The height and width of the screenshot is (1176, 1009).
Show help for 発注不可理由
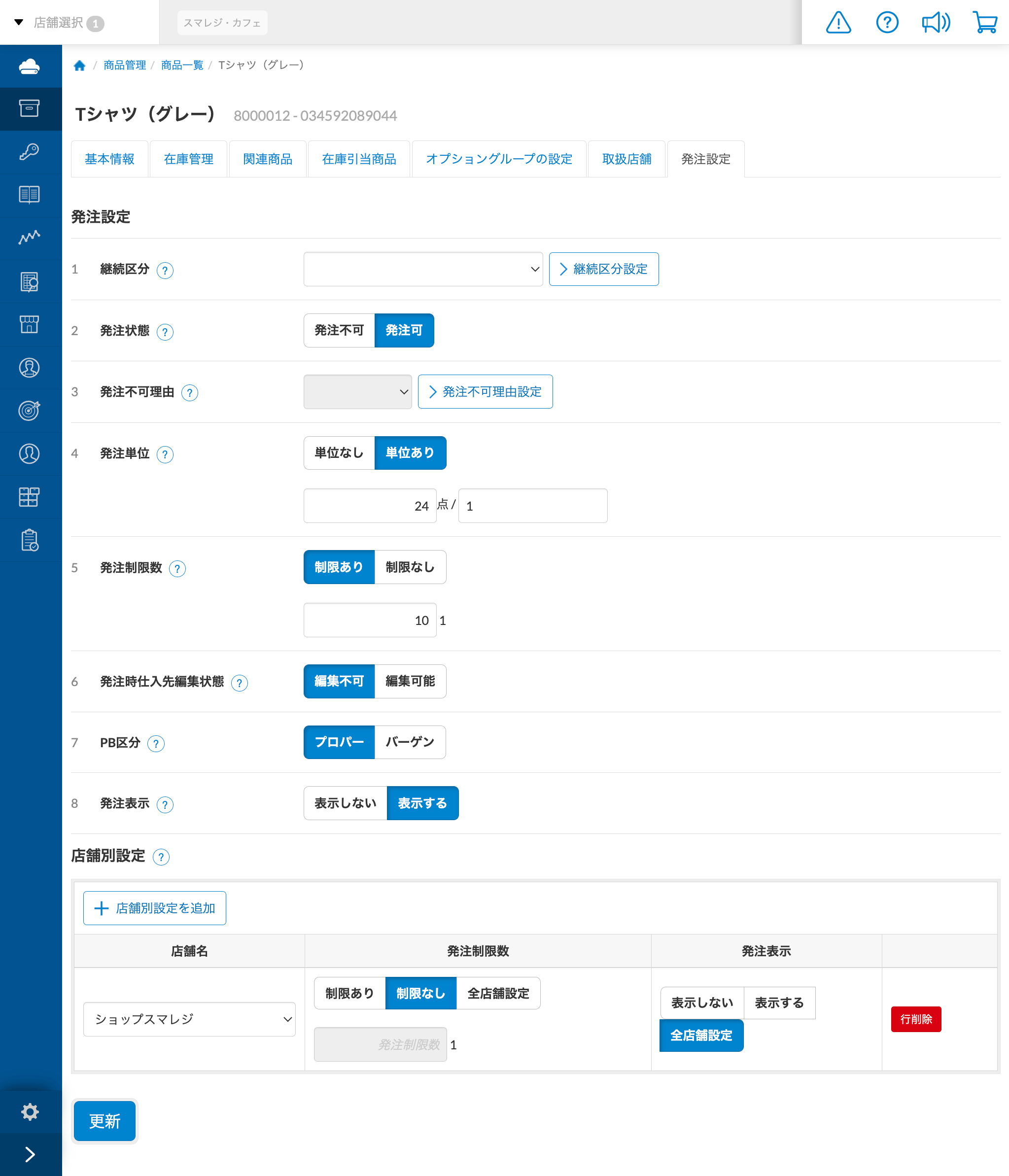(x=190, y=393)
